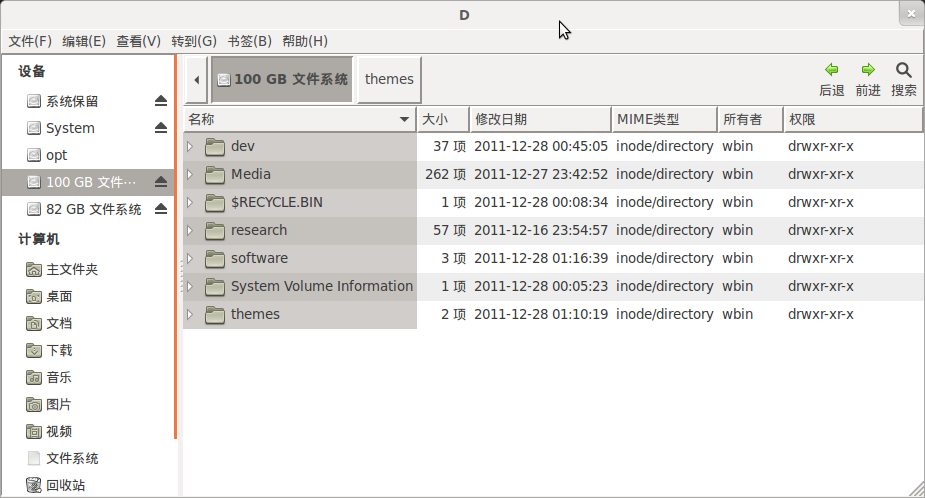Image resolution: width=925 pixels, height=498 pixels.
Task: Expand the Media folder disclosure triangle
Action: click(190, 174)
